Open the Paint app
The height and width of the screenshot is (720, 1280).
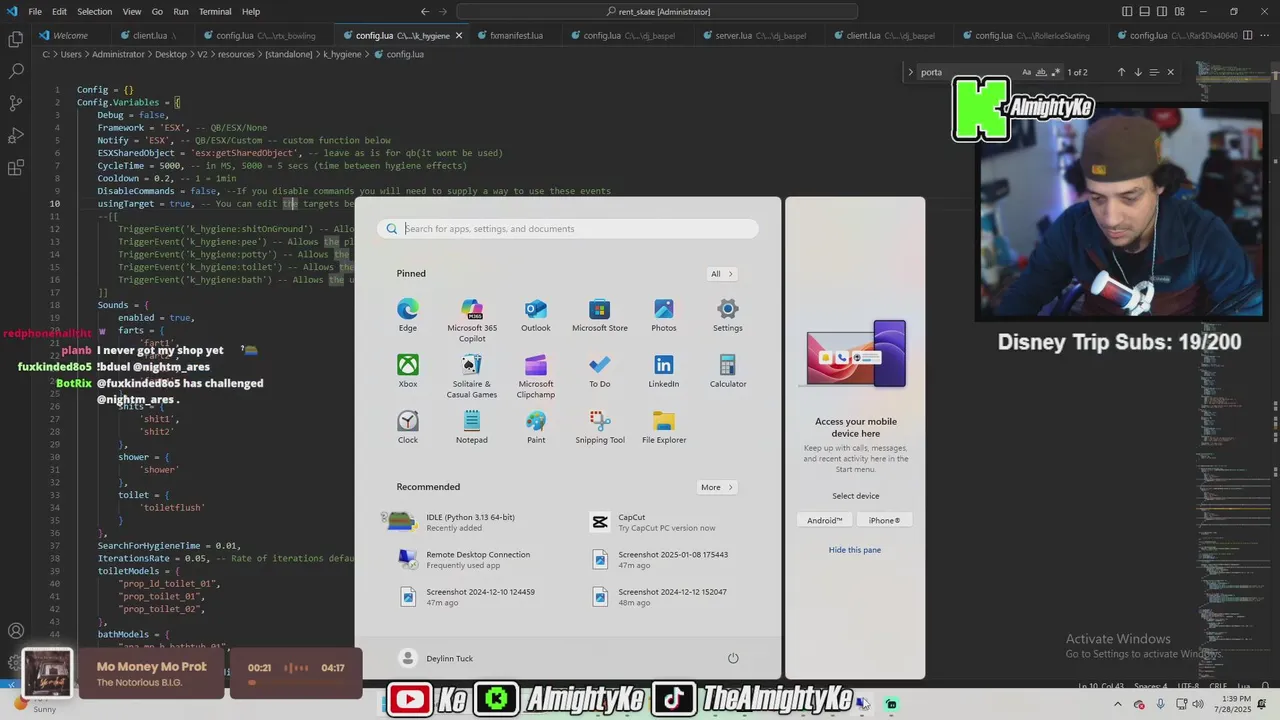pos(535,427)
